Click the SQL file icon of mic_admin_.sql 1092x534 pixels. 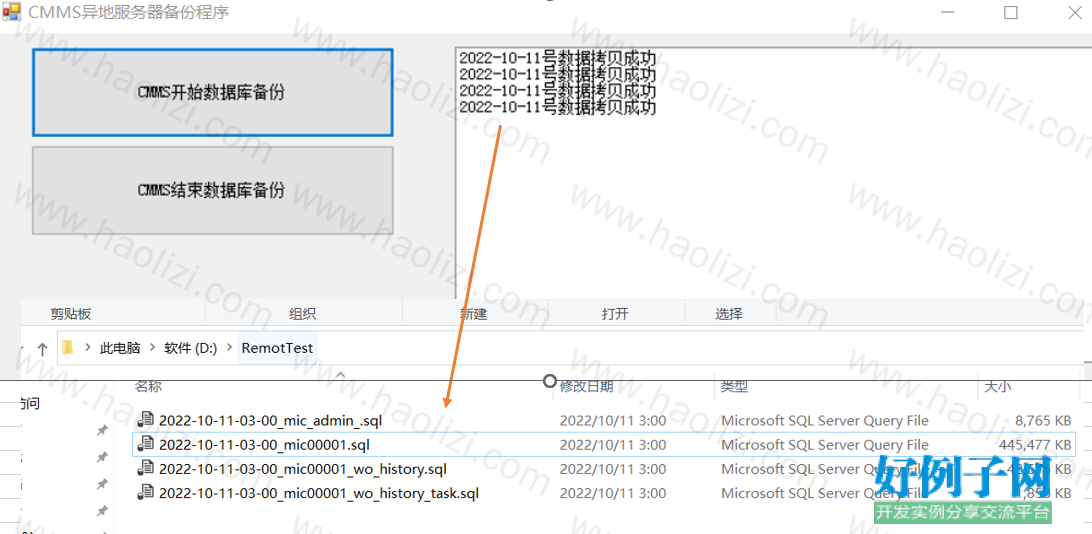pos(146,420)
